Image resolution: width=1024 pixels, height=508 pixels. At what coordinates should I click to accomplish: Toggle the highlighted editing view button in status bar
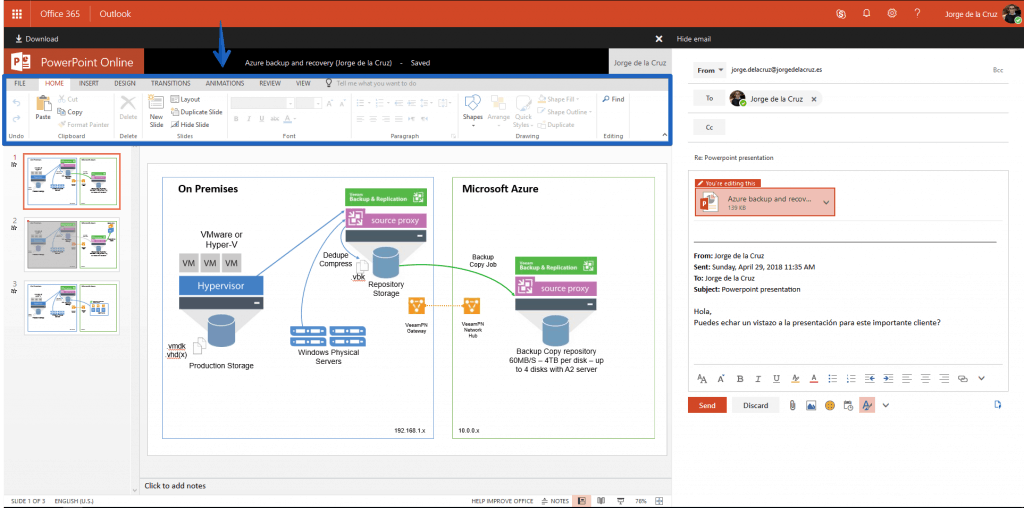(581, 501)
